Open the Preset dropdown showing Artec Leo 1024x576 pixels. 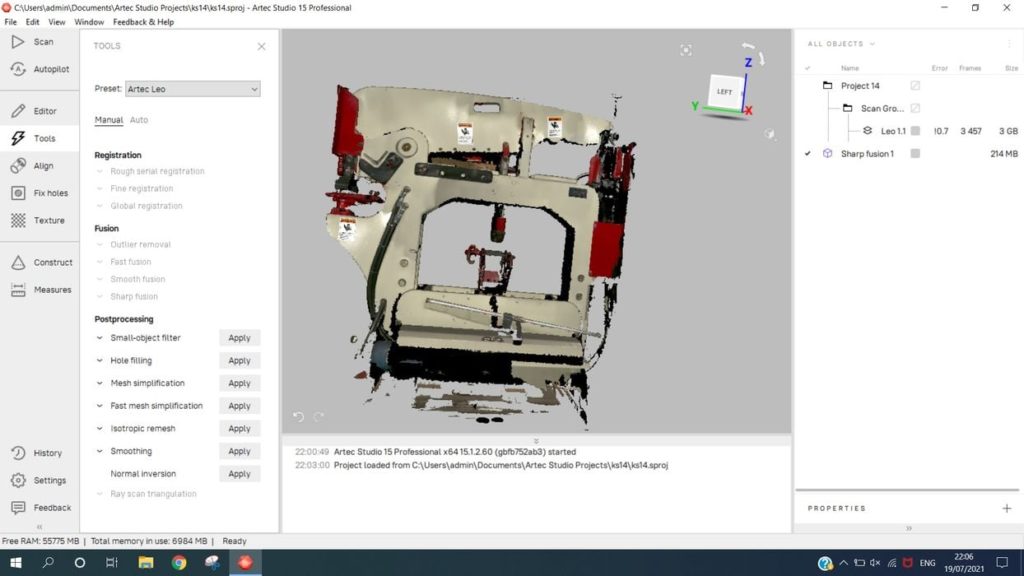192,89
